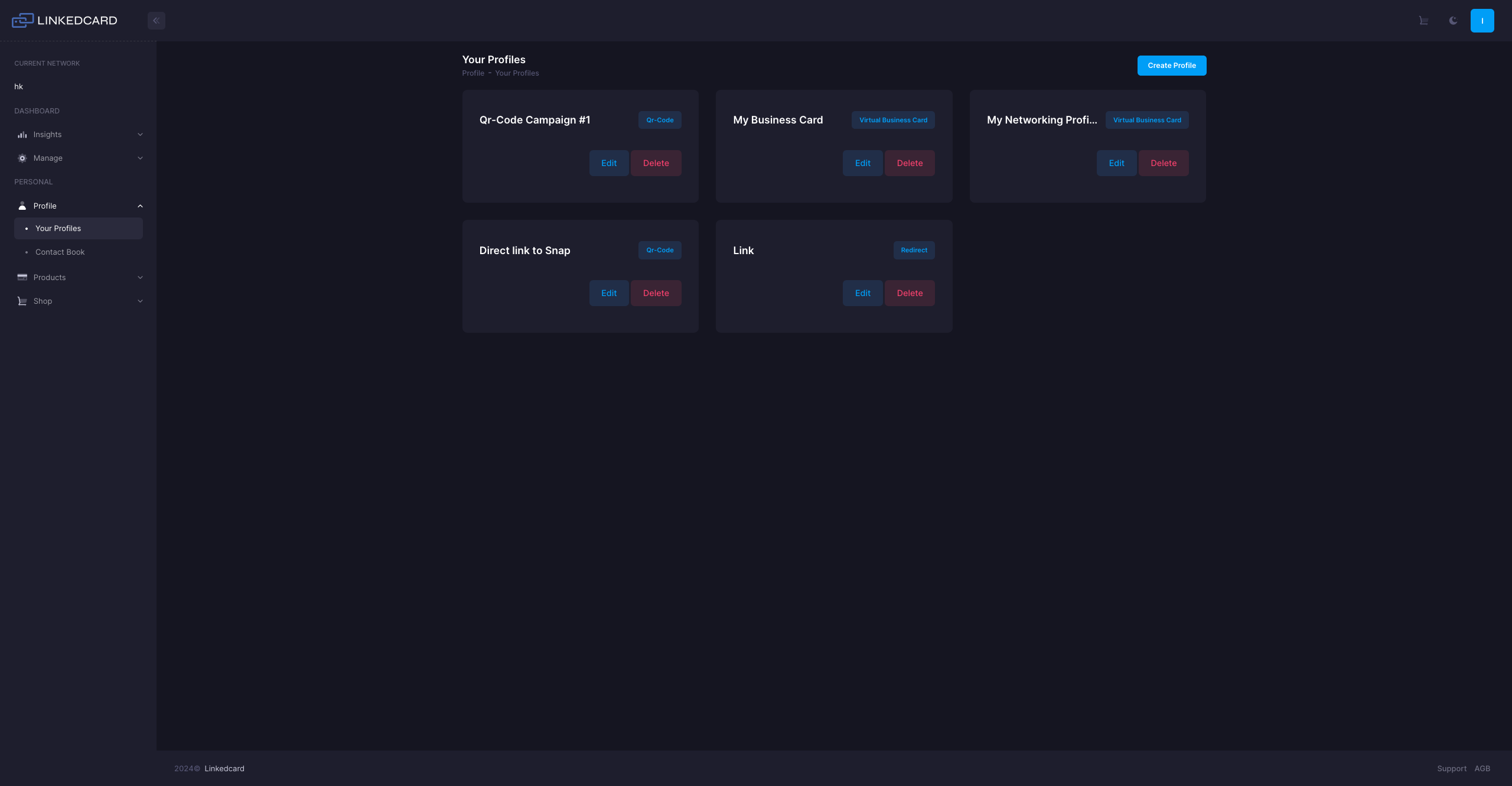Edit the Qr-Code Campaign #1 profile

tap(609, 163)
